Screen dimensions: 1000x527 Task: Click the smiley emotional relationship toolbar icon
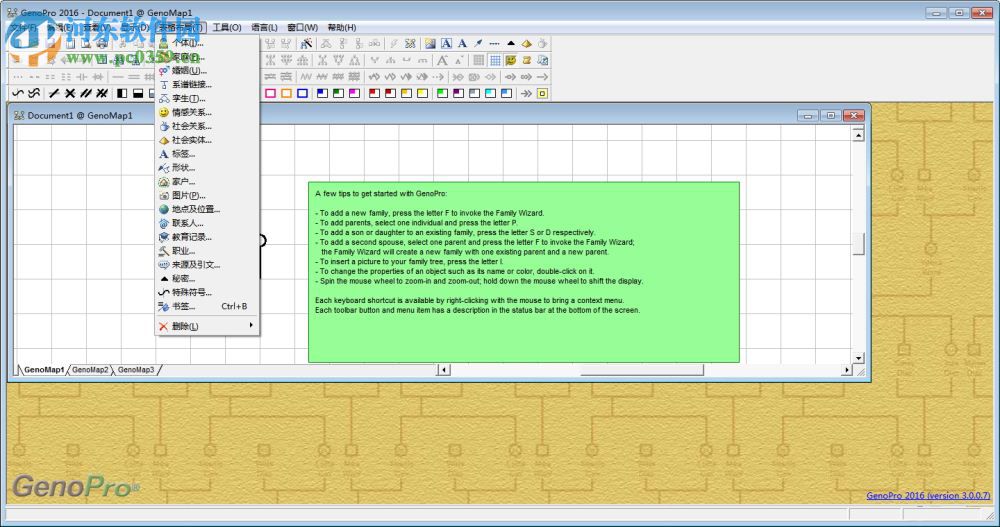point(511,60)
